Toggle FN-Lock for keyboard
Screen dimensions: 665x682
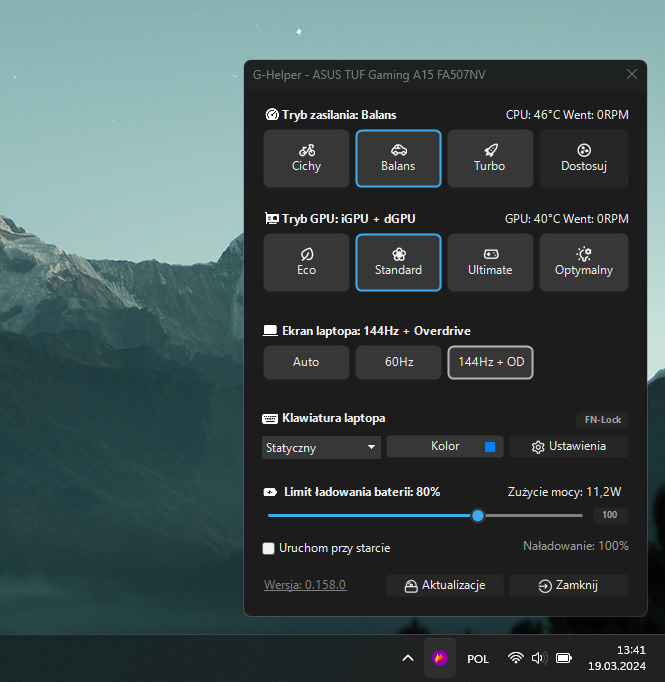click(x=602, y=420)
